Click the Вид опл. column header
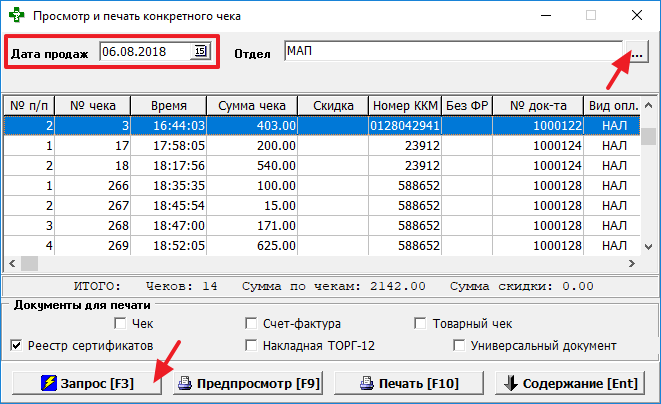The image size is (661, 404). click(612, 105)
